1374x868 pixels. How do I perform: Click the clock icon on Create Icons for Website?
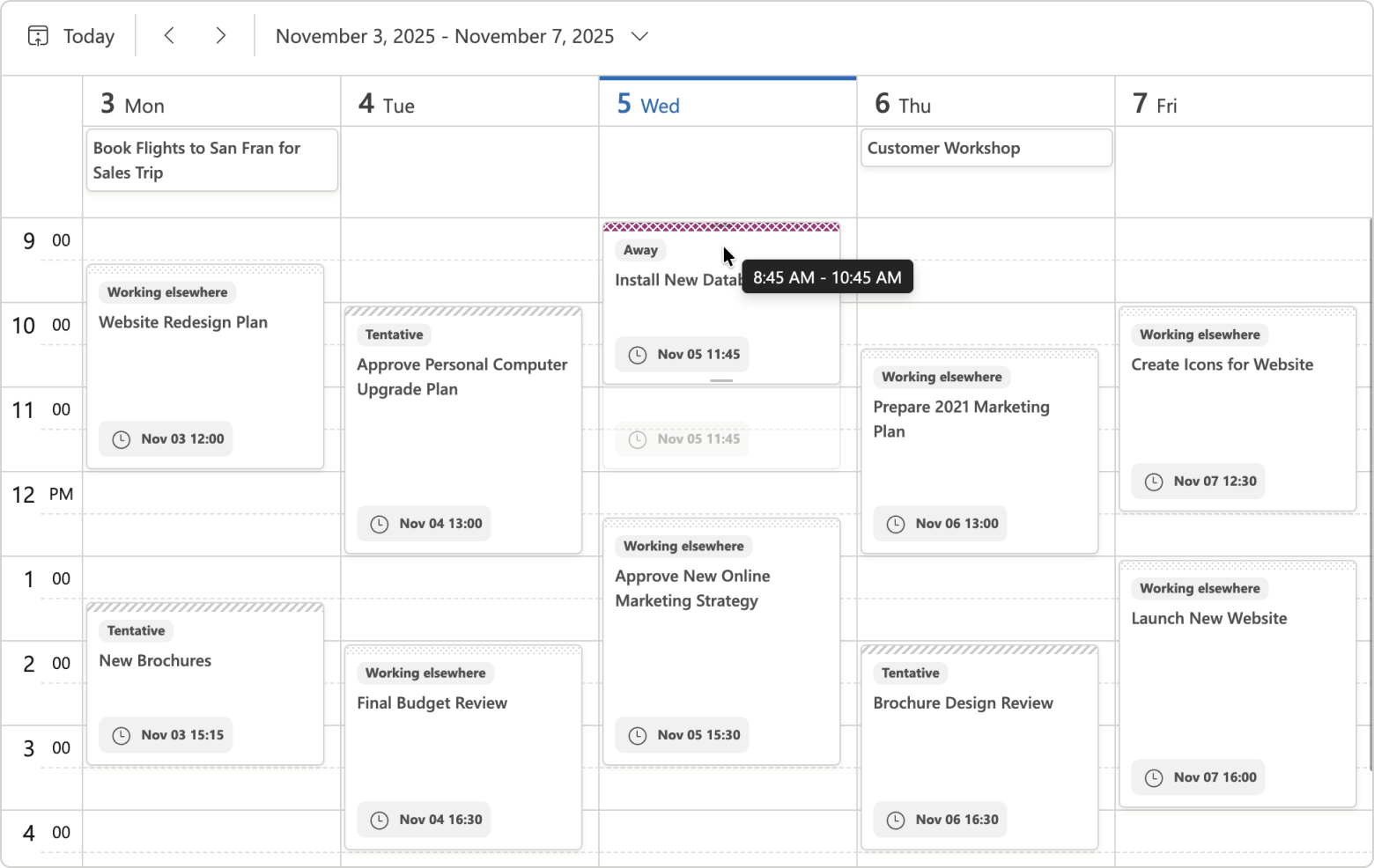point(1155,482)
